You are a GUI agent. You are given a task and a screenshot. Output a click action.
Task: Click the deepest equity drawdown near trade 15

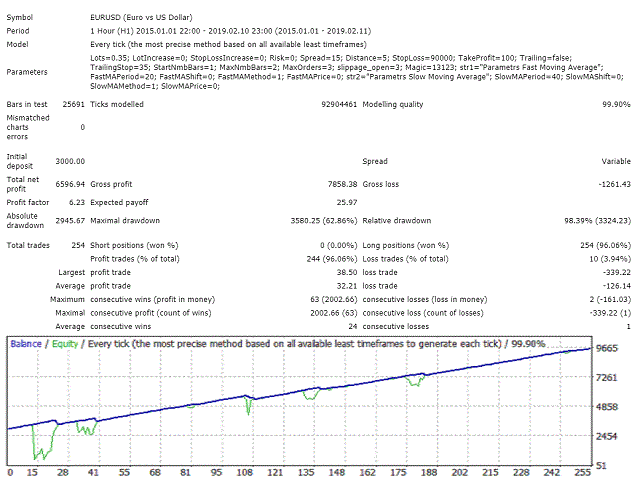[x=35, y=457]
